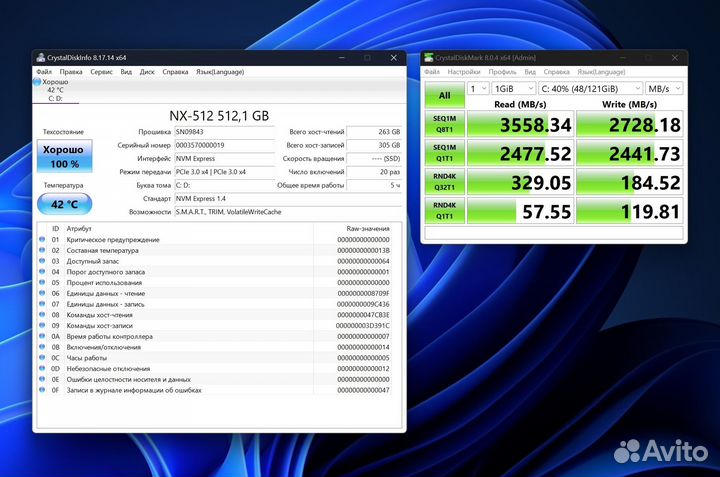
Task: Start SEQ1M Q8T1 test
Action: tap(444, 124)
